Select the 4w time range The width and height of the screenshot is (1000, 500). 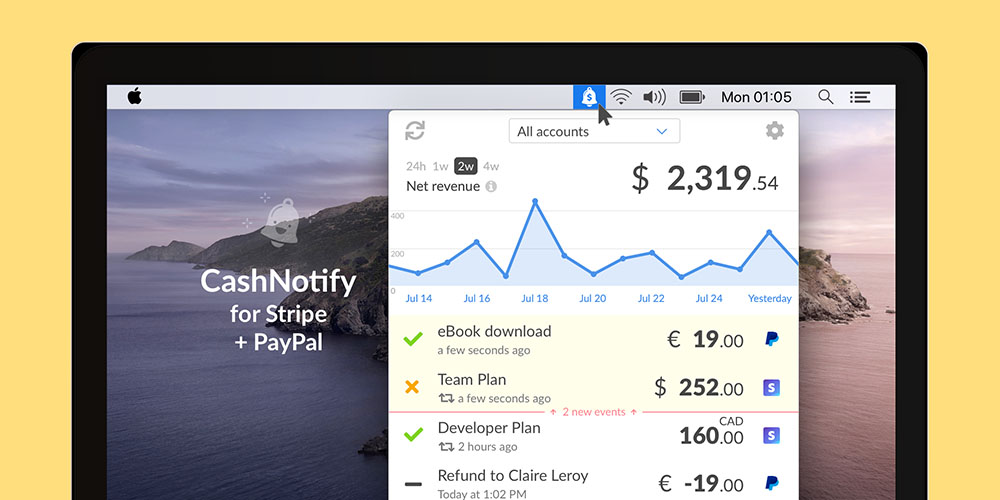coord(490,166)
